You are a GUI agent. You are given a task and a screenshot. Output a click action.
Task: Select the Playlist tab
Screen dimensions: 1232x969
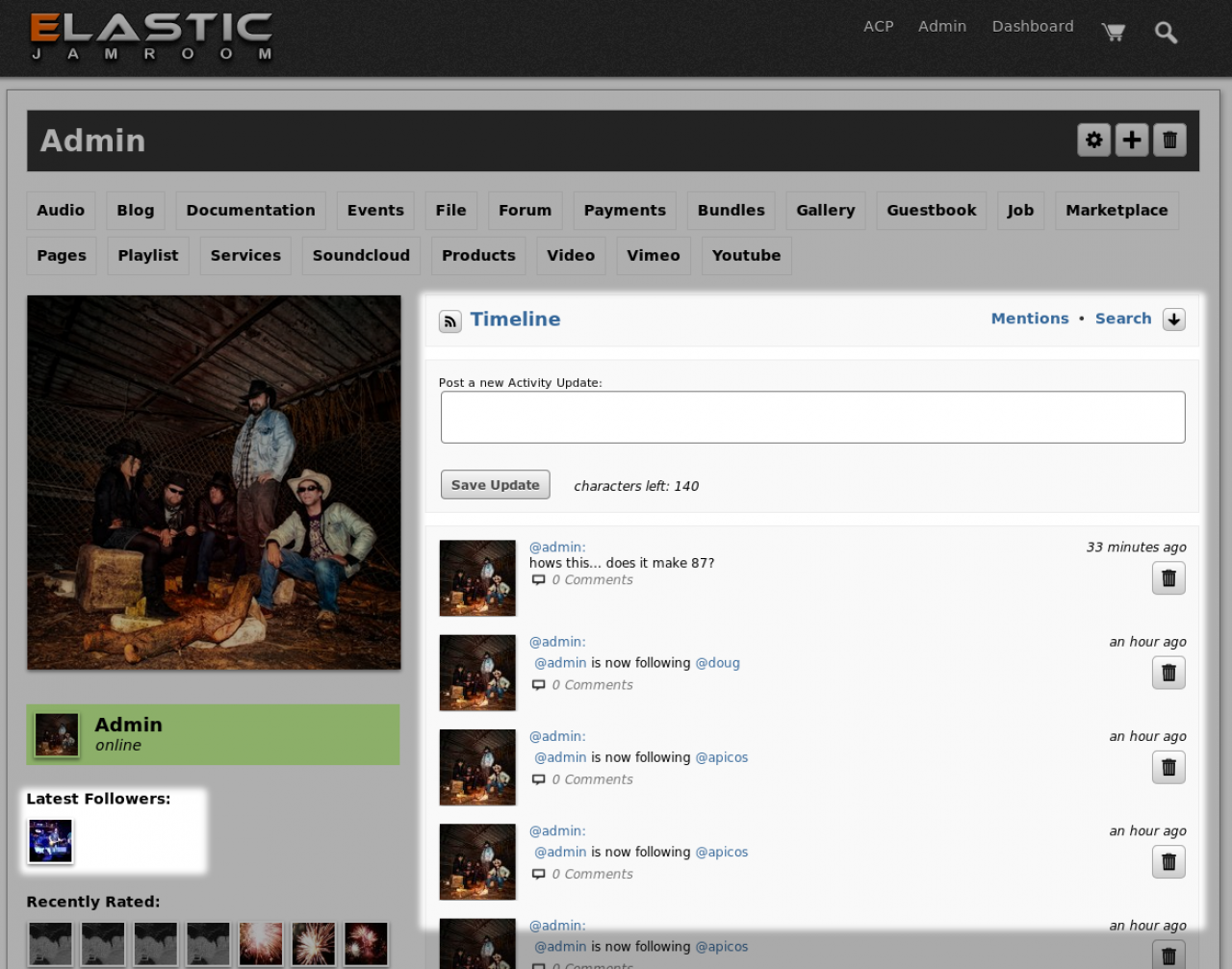(148, 256)
